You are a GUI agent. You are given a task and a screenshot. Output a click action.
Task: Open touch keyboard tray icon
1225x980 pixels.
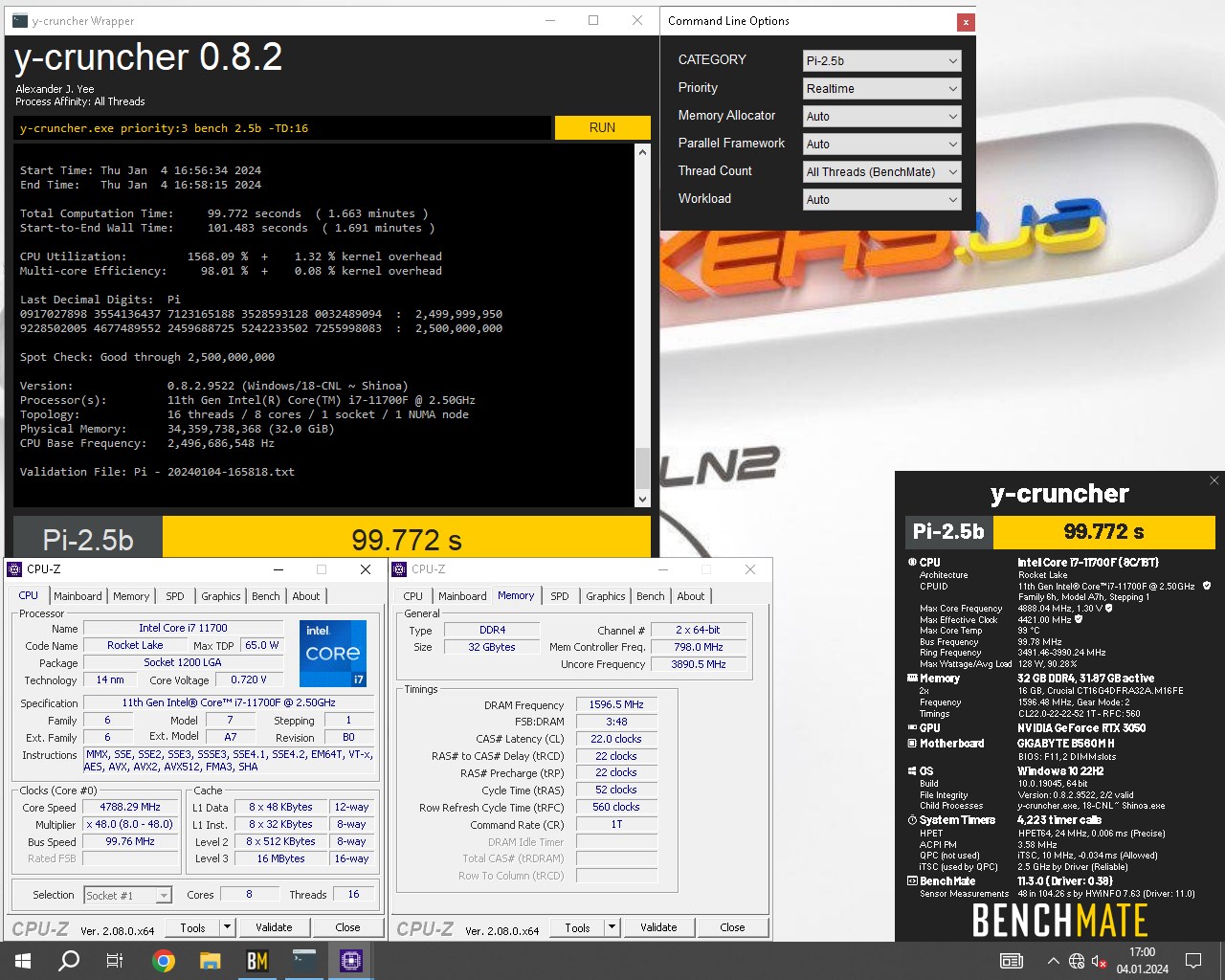click(1011, 961)
